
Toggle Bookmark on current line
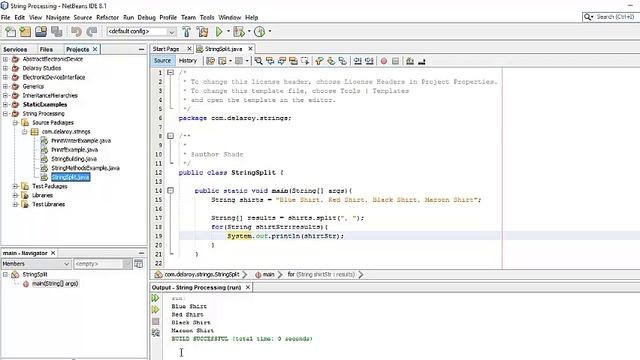(x=342, y=61)
